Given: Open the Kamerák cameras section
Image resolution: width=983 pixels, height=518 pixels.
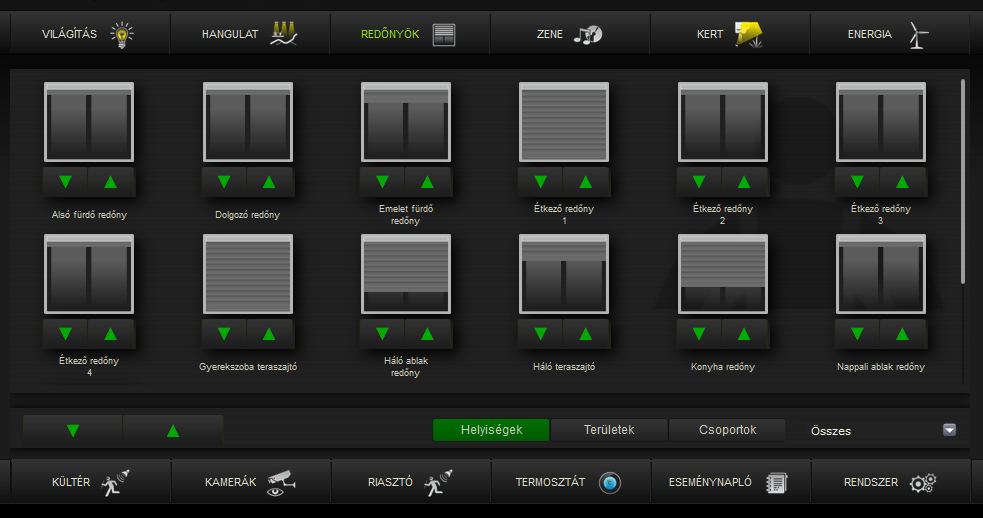Looking at the screenshot, I should click(x=250, y=482).
